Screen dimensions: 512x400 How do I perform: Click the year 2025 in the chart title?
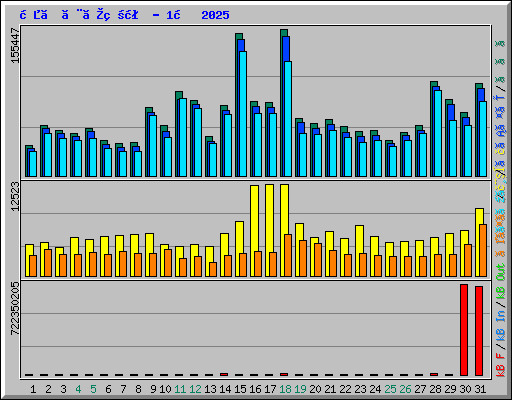click(215, 15)
